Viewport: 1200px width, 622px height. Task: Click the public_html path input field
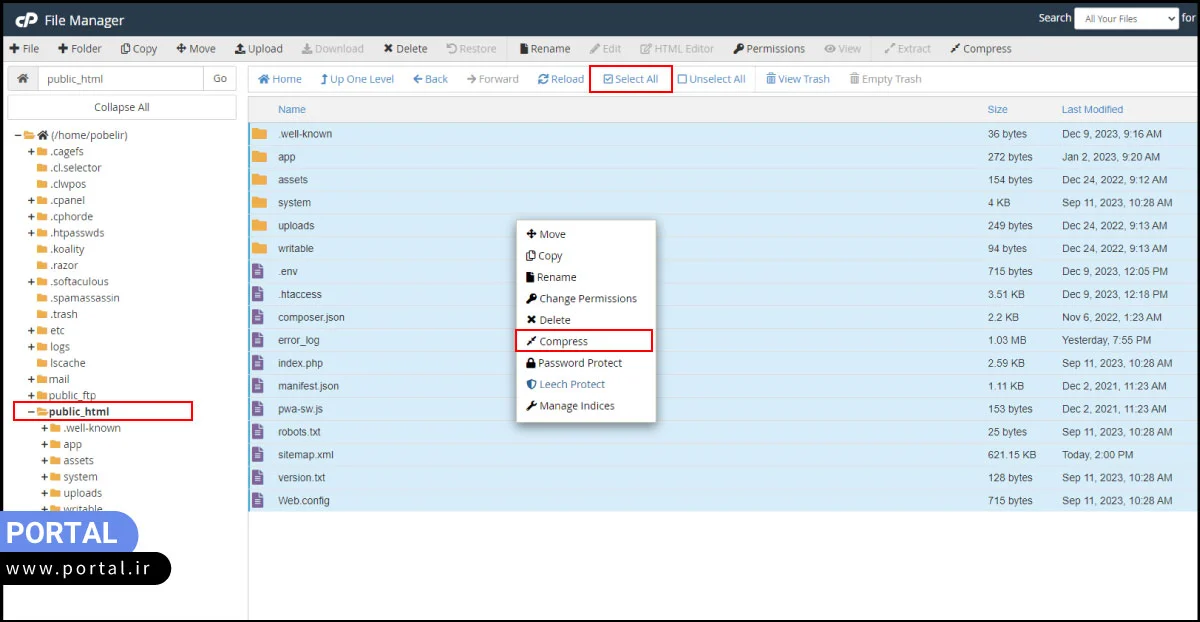120,79
